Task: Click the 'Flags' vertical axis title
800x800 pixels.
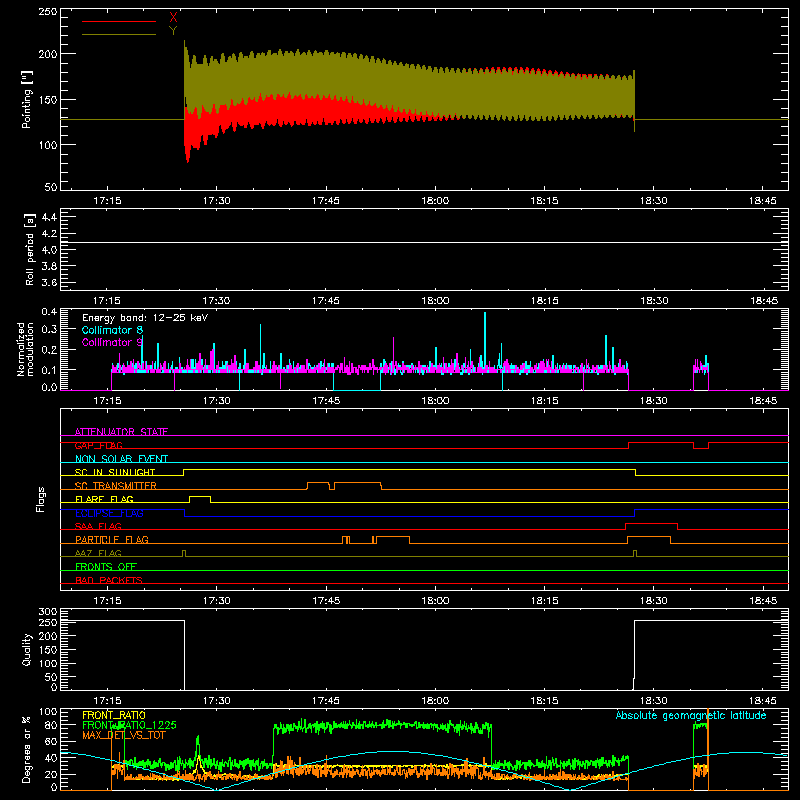Action: tap(41, 499)
